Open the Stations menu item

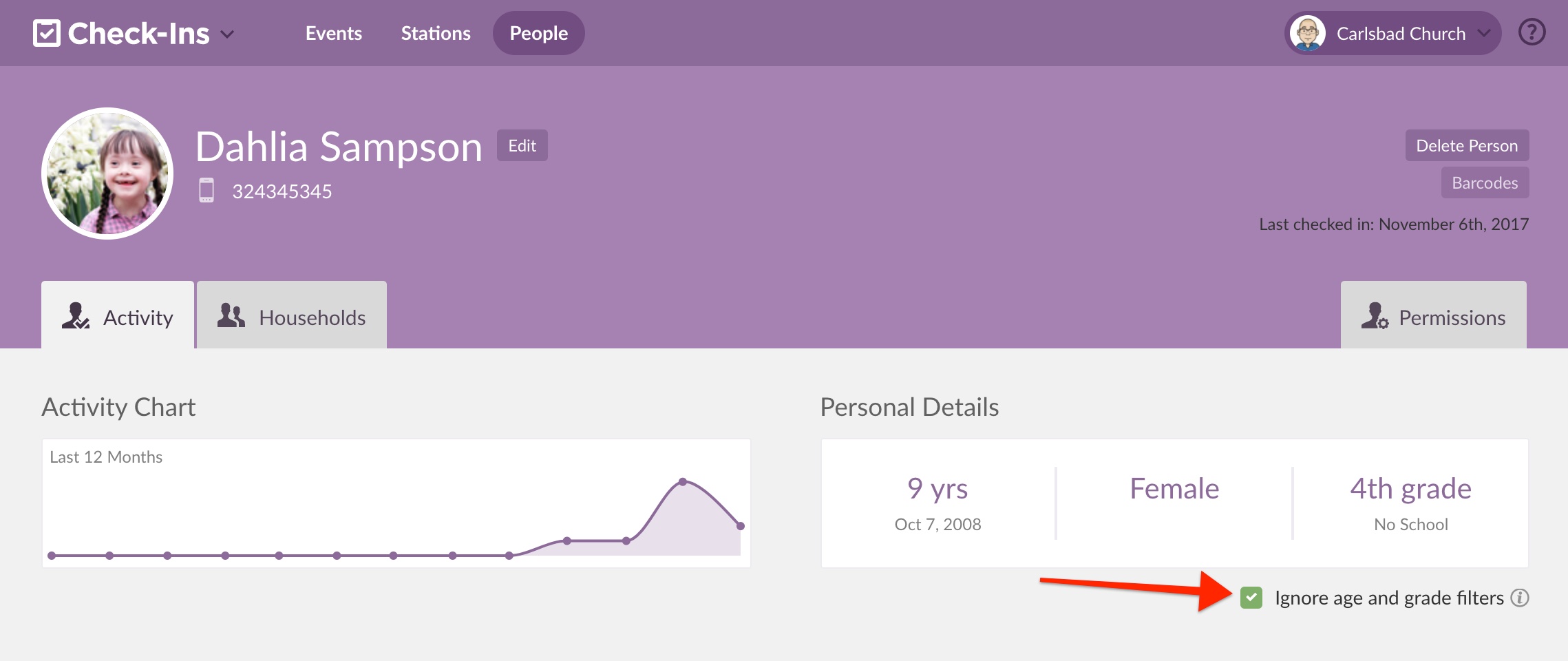coord(436,33)
